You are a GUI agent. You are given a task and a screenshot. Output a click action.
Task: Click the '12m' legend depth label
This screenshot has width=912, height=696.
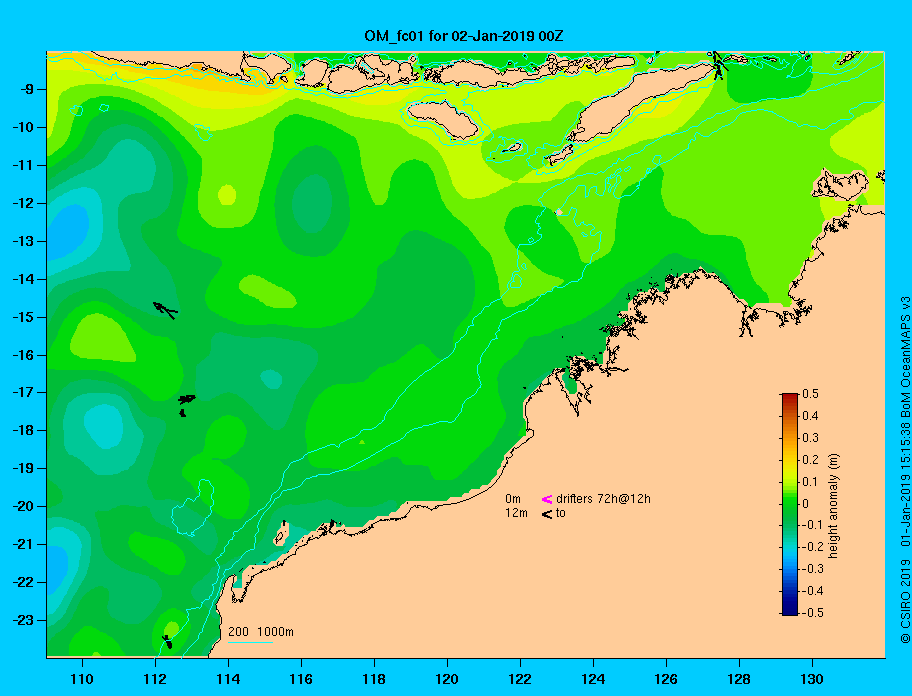coord(516,513)
